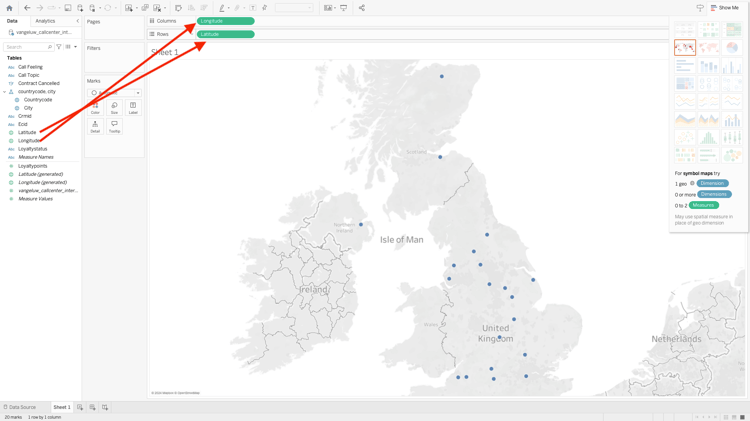Sort ascending toolbar icon
Image resolution: width=750 pixels, height=421 pixels.
[x=191, y=8]
